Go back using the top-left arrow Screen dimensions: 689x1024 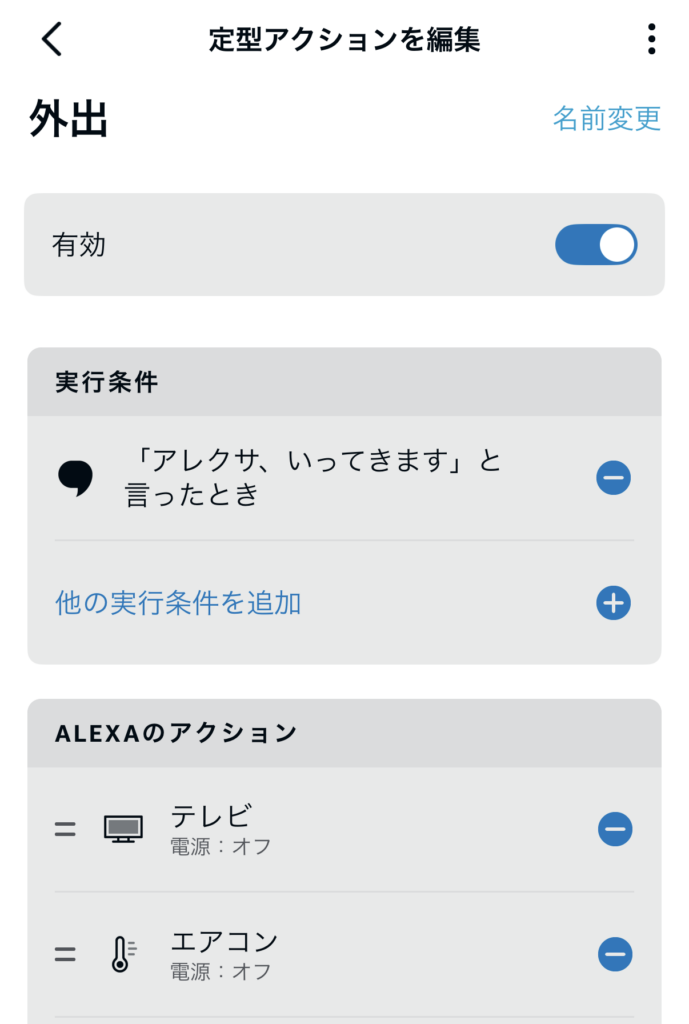52,39
